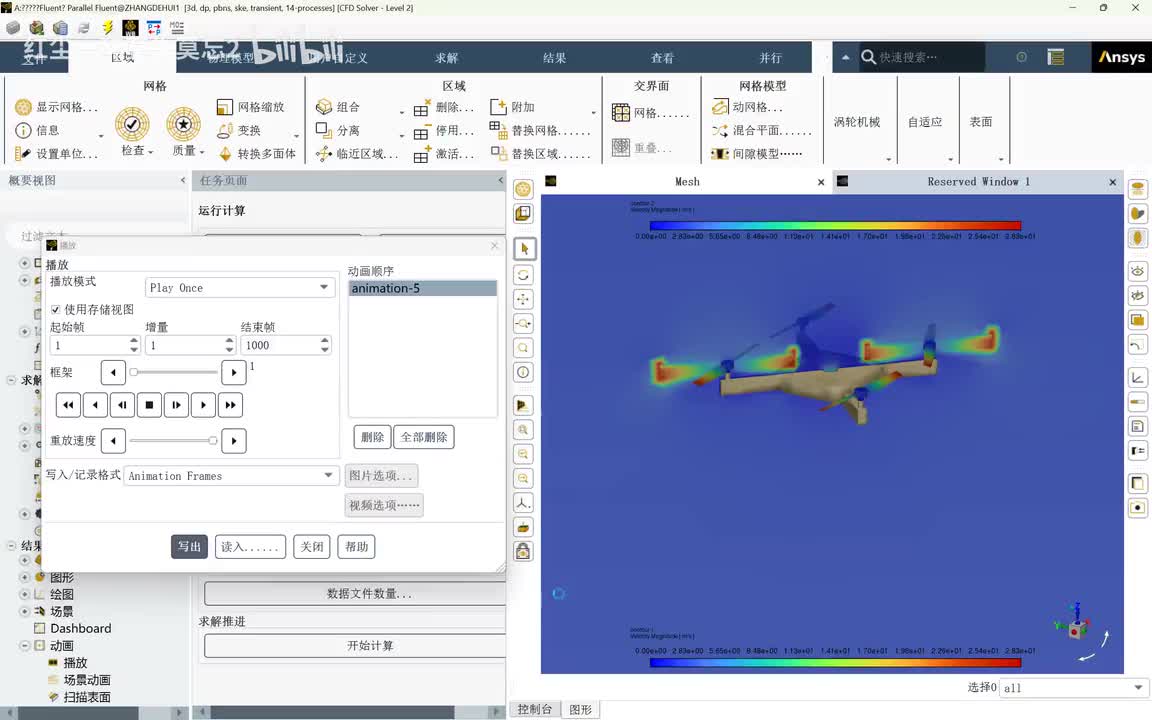Open mesh Info (信息) icon
1152x720 pixels.
tap(24, 131)
